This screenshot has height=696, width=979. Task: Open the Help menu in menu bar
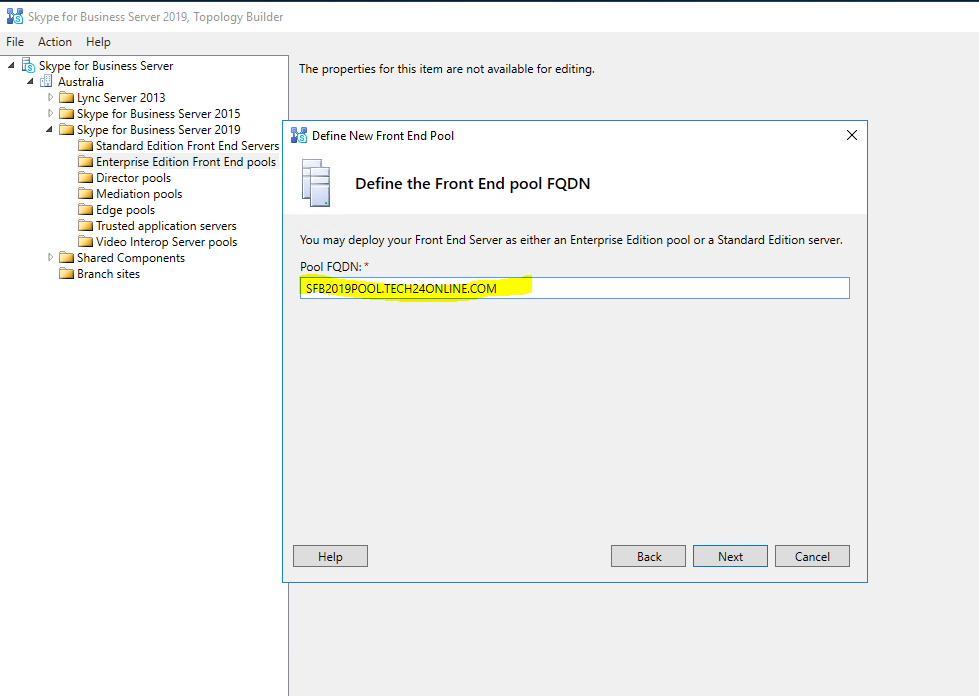(98, 42)
